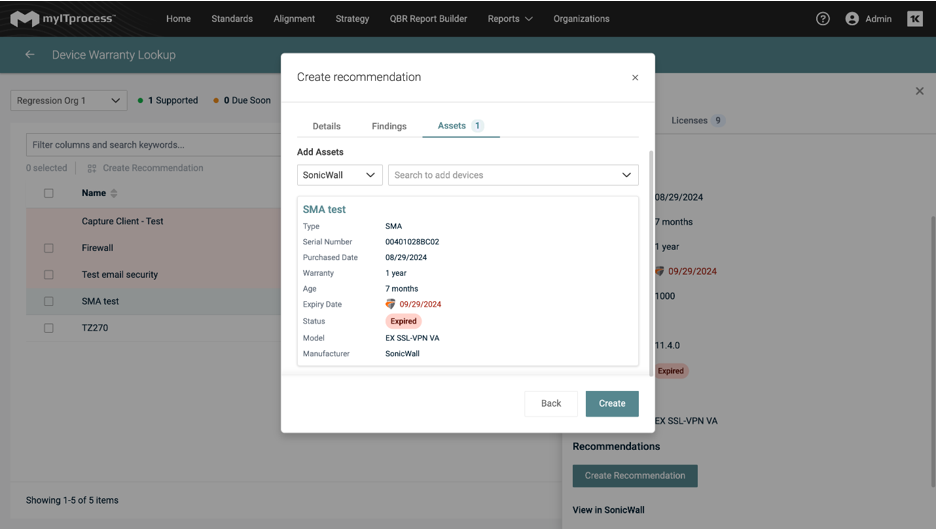937x531 pixels.
Task: Open QBR Report Builder
Action: coord(428,19)
